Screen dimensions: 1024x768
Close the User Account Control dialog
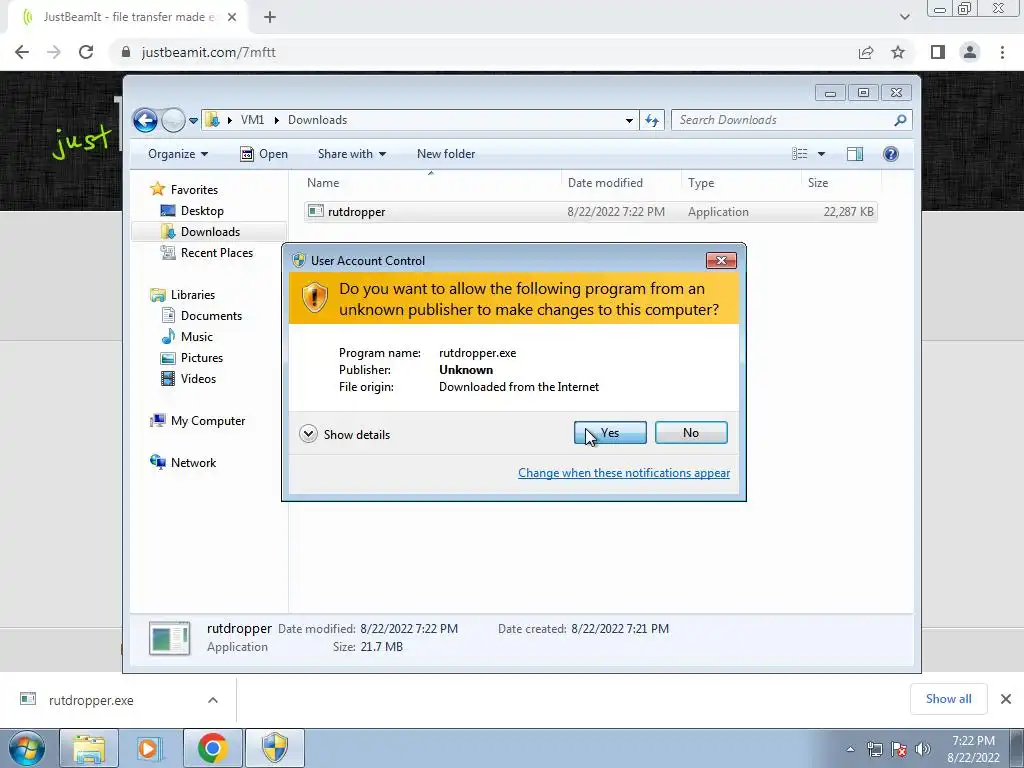click(x=721, y=261)
